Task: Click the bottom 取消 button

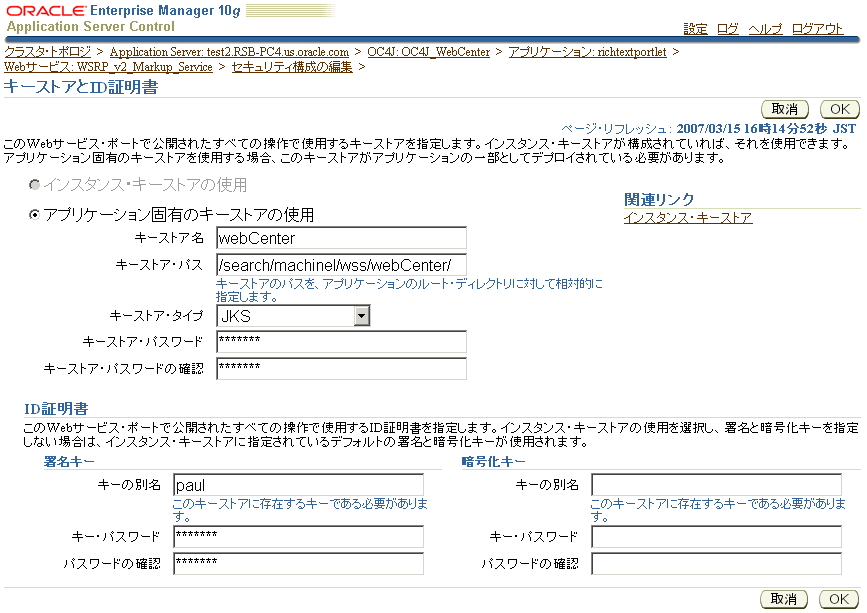Action: (784, 599)
